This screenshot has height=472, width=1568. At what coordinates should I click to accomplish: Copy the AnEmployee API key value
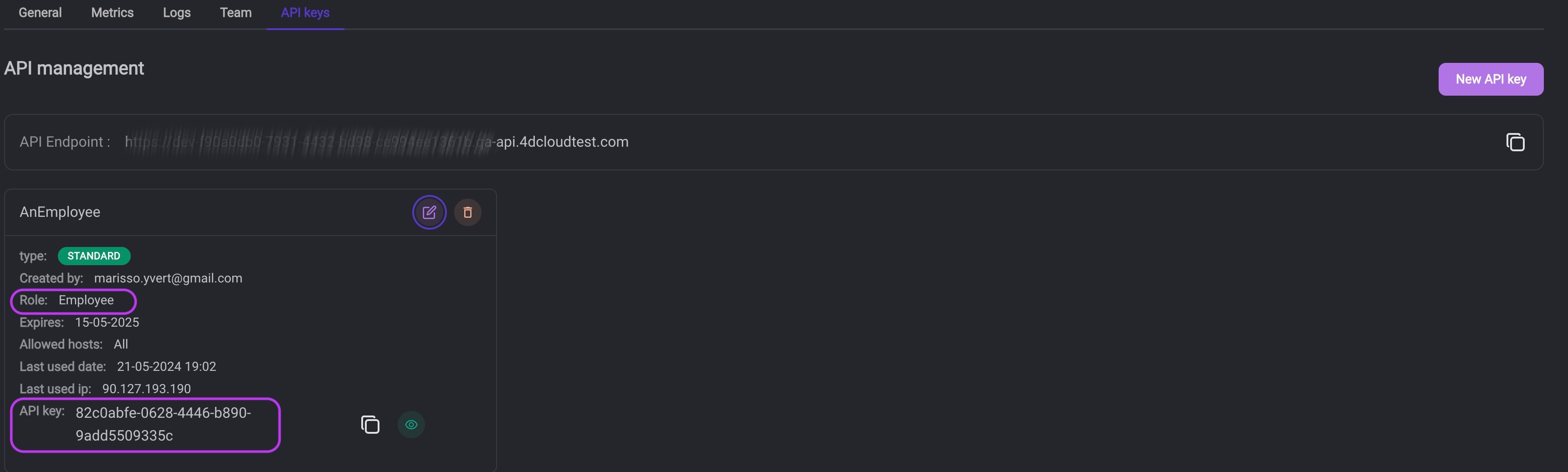tap(370, 425)
